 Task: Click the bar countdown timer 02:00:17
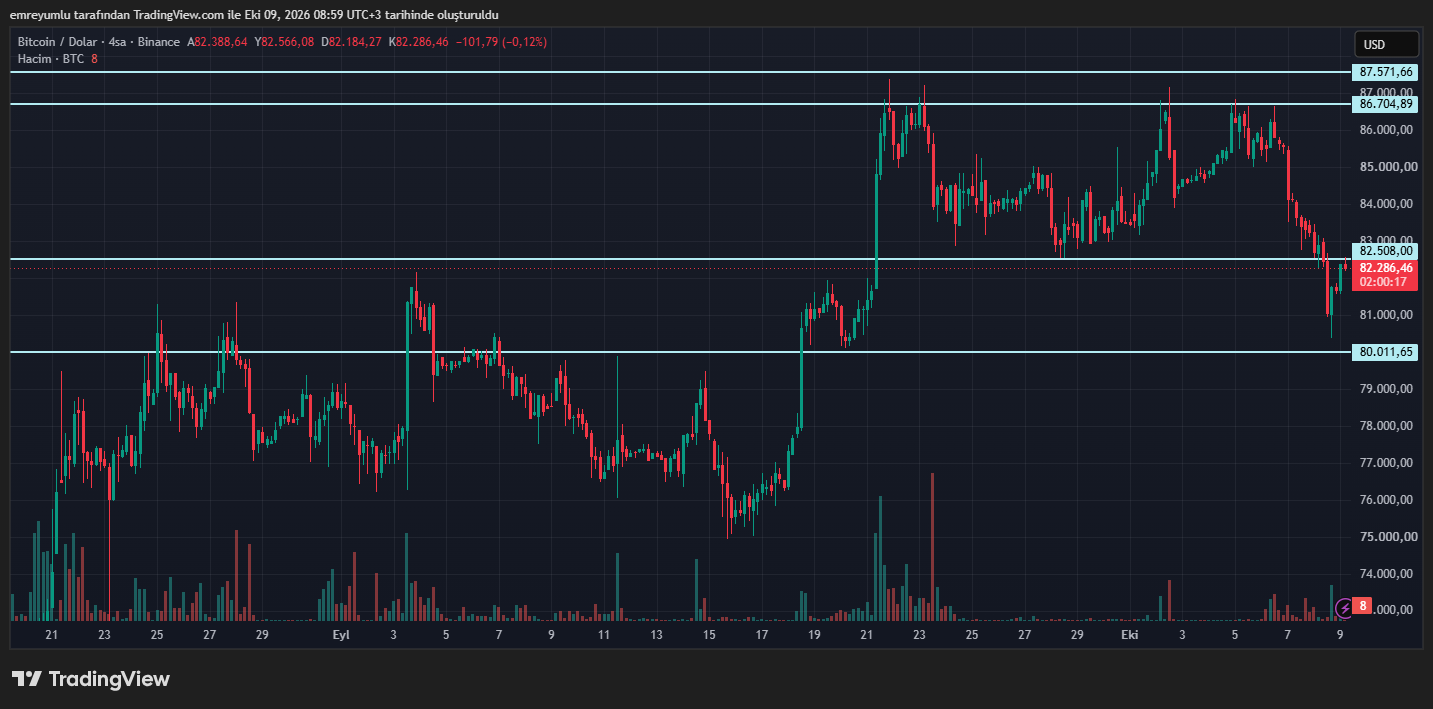[1385, 282]
